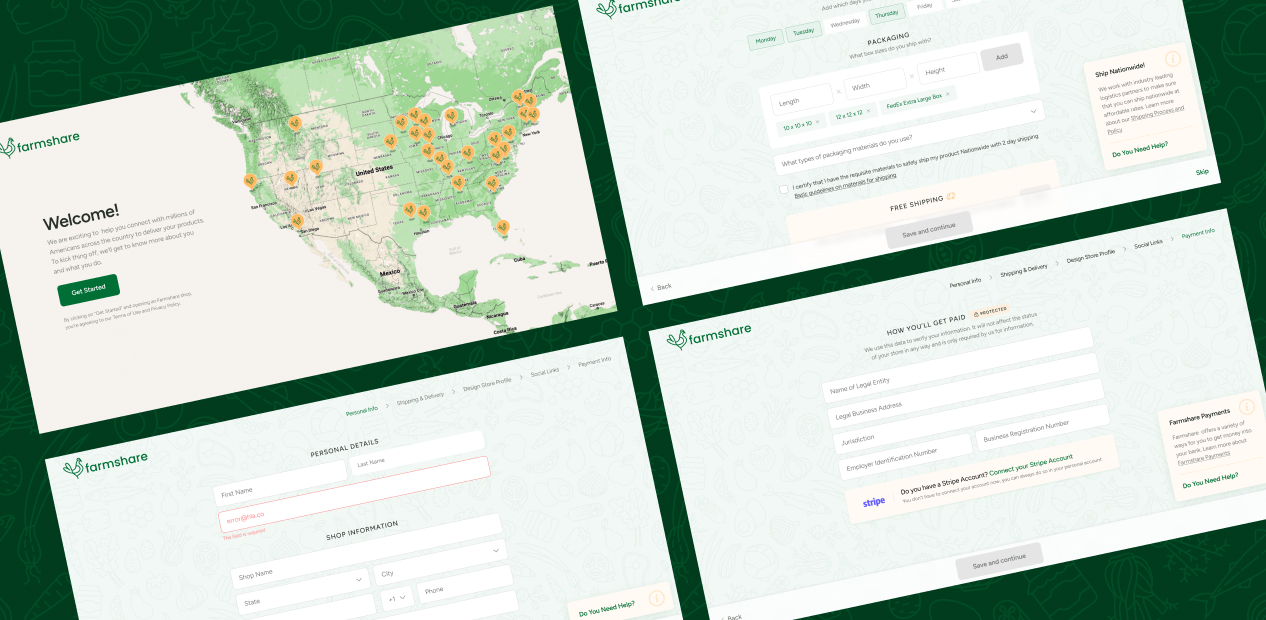
Task: Click the info icon in the Farmshare Payments card
Action: (1246, 406)
